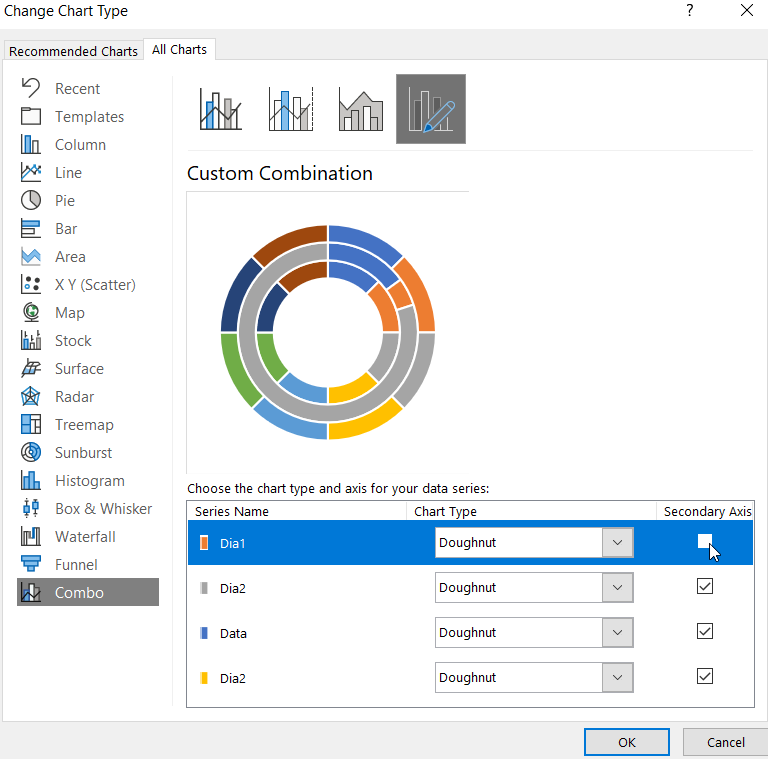Choose the Stacked Area - Clustered Column icon
The width and height of the screenshot is (768, 759).
coord(361,109)
